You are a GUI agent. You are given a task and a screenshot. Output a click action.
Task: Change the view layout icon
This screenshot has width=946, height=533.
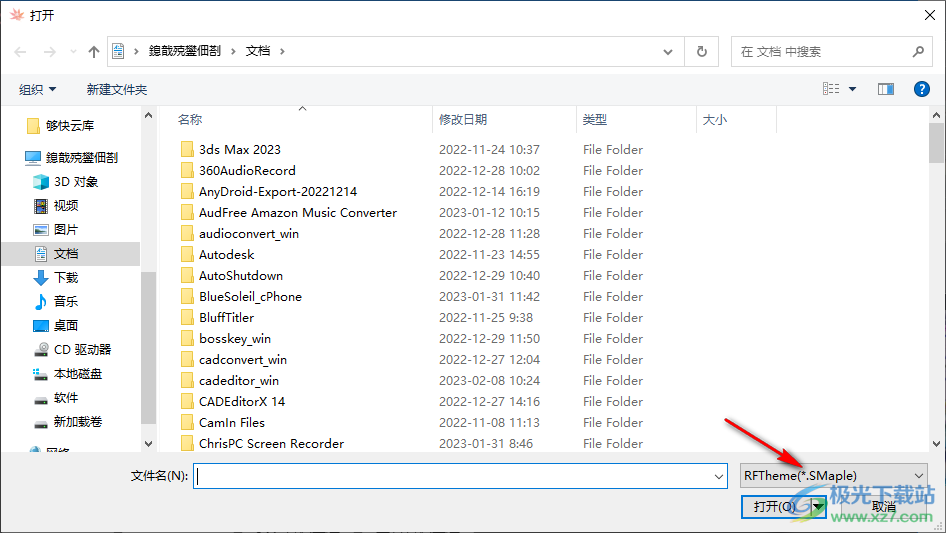(831, 89)
